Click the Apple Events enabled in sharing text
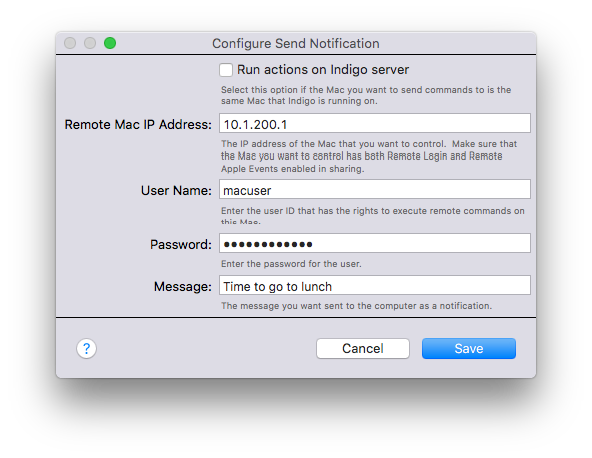This screenshot has width=592, height=458. pyautogui.click(x=293, y=169)
